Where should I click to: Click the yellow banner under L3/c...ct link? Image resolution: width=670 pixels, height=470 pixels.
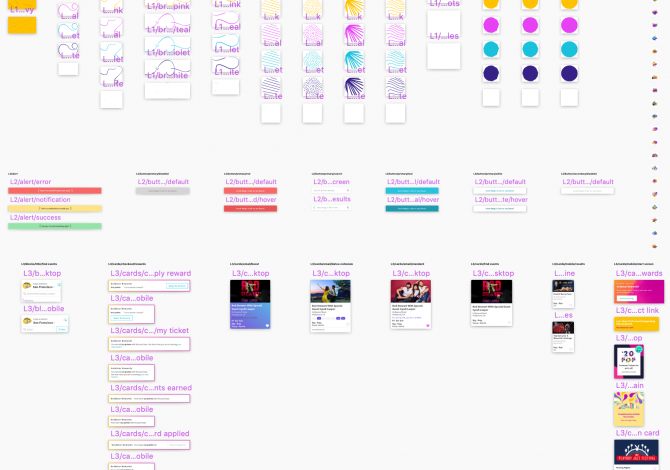pyautogui.click(x=636, y=324)
